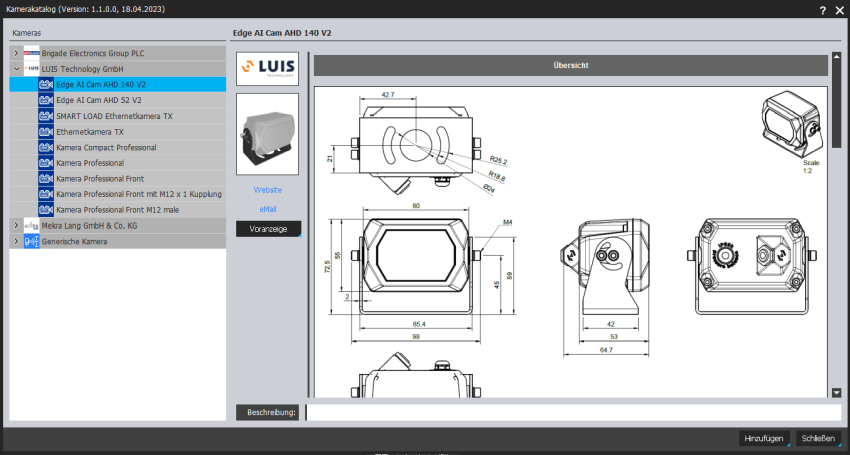Click camera icon of Kamera Compact Professional

click(46, 147)
